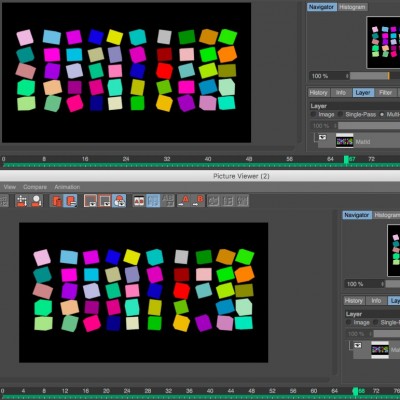Click the highlighted orange document icon

coord(71,201)
